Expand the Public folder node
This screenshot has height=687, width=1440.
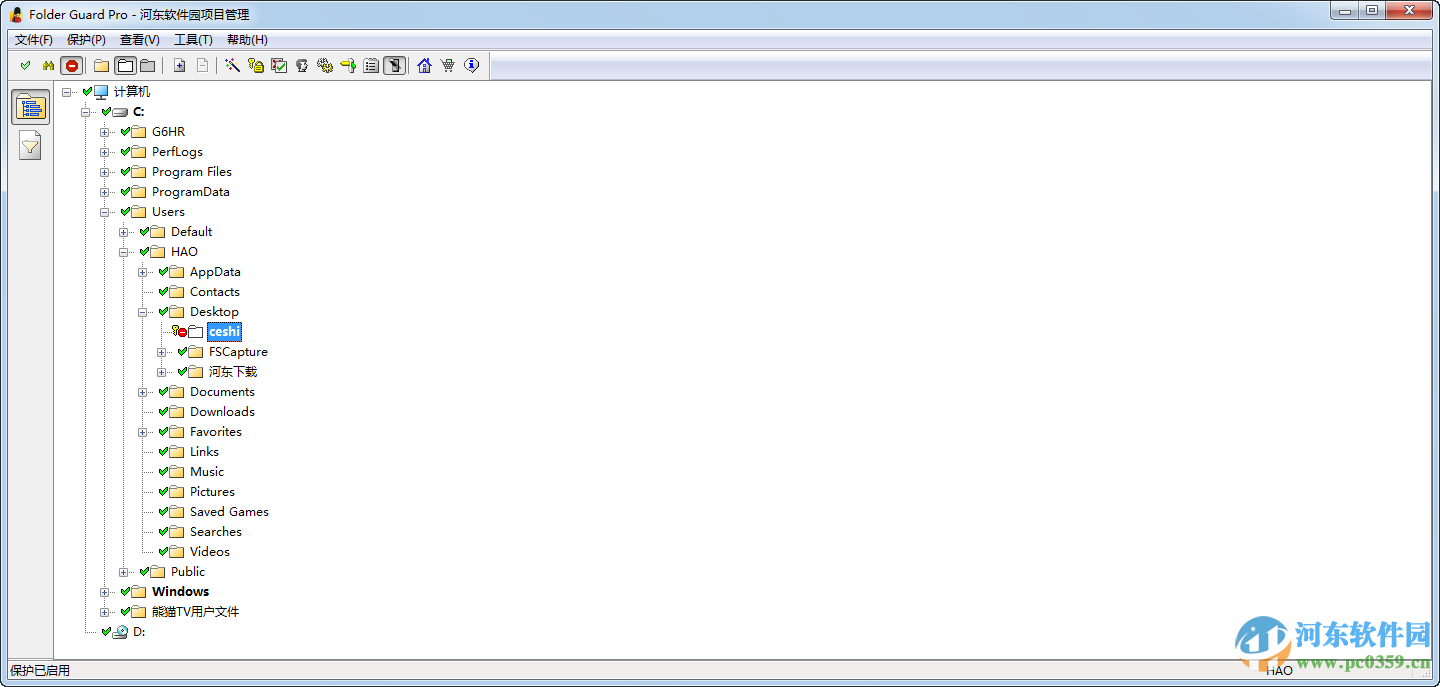coord(124,572)
